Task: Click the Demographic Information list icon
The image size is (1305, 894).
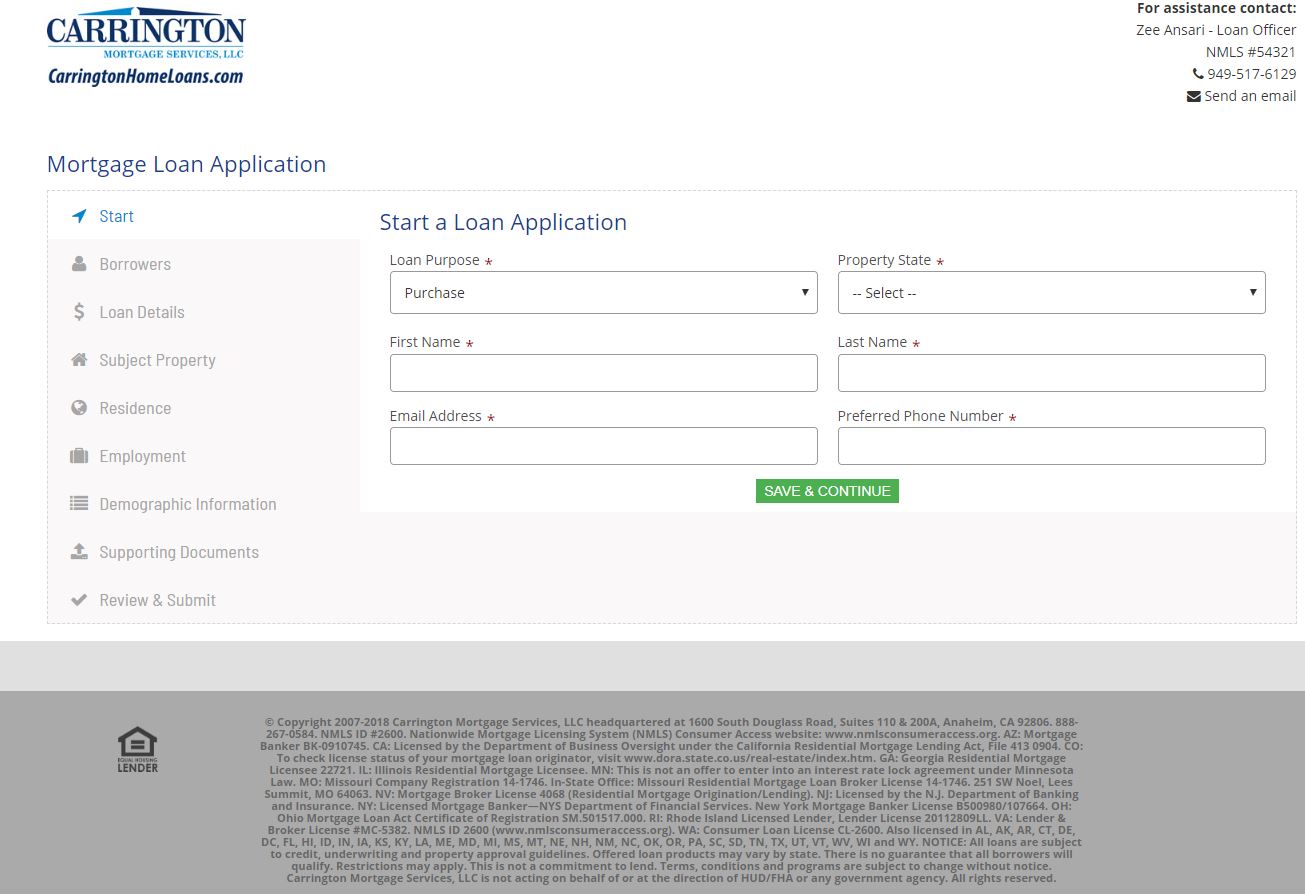Action: (x=79, y=504)
